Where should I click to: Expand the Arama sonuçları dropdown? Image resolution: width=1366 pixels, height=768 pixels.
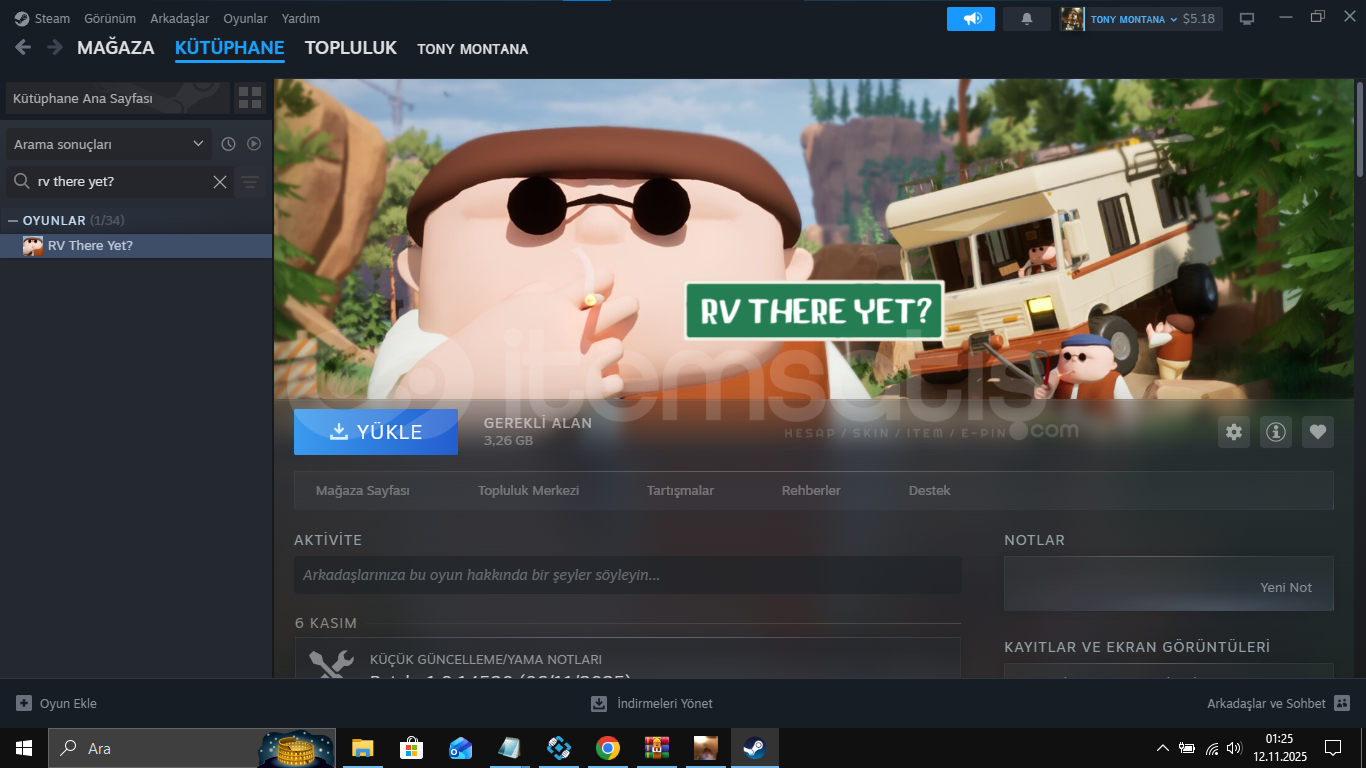108,144
